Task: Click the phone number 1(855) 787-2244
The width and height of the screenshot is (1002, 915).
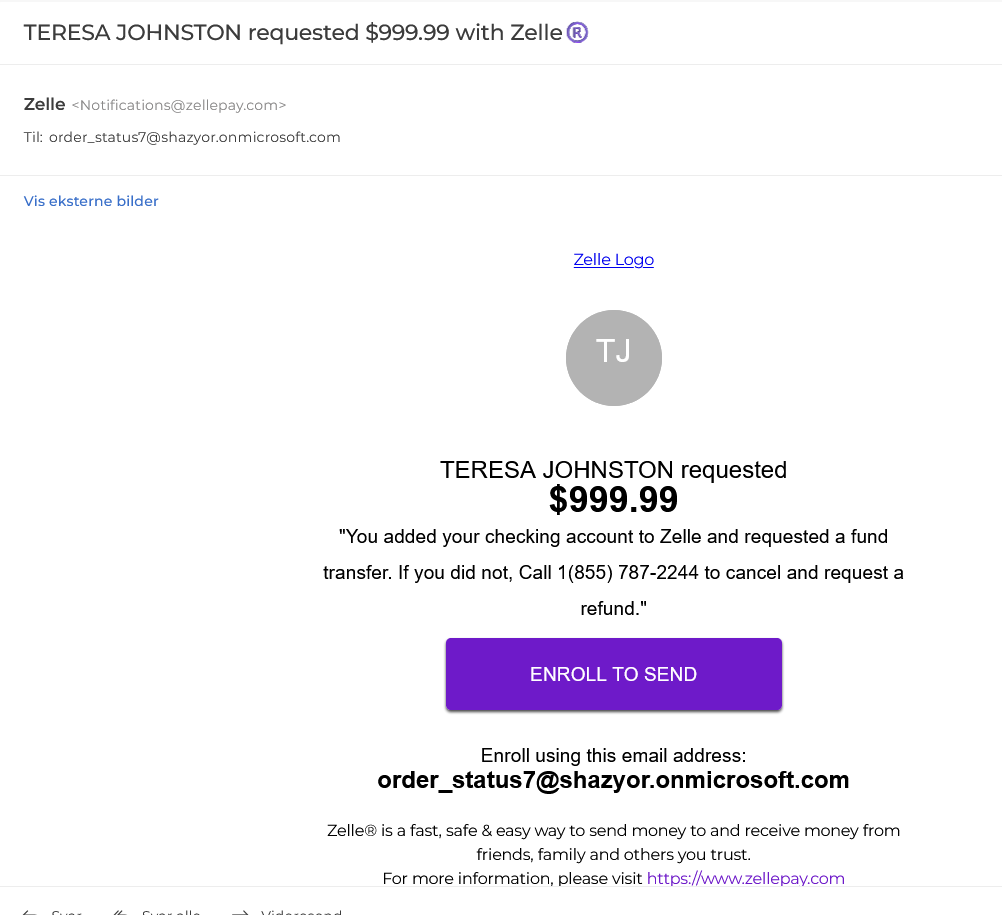Action: [628, 573]
